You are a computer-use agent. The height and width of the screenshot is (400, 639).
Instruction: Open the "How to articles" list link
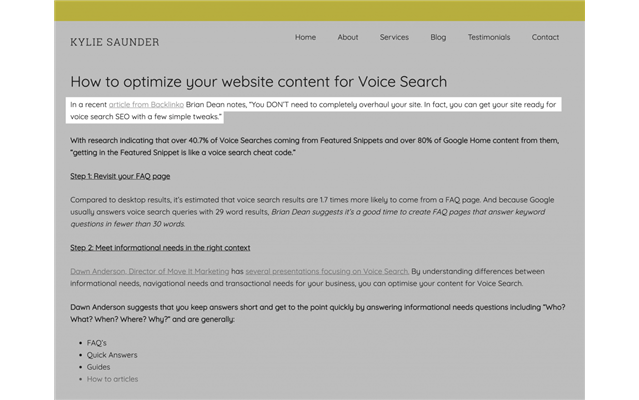click(112, 379)
